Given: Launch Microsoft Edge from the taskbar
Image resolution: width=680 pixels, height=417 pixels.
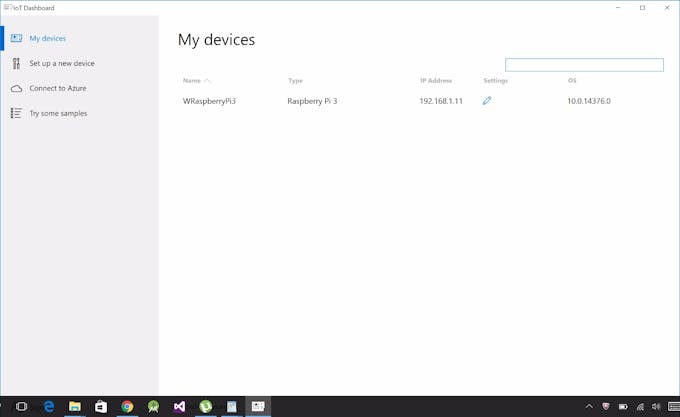Looking at the screenshot, I should pos(49,406).
